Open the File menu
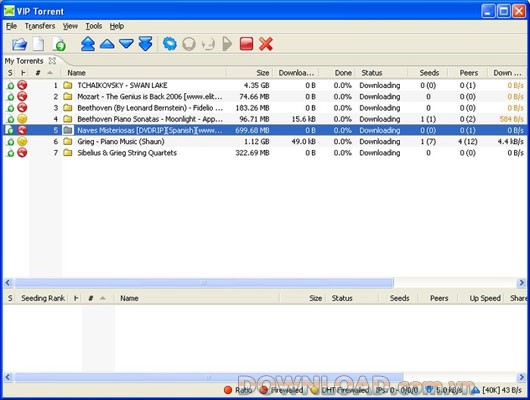Screen dimensions: 530x400 pos(11,26)
